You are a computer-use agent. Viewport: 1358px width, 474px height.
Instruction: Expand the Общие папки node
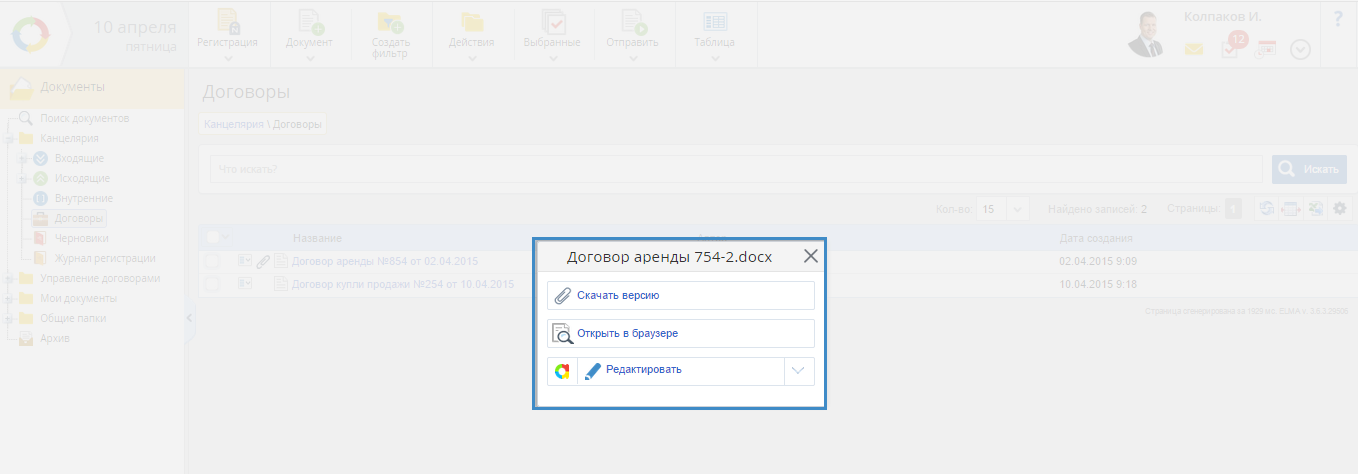[x=8, y=319]
